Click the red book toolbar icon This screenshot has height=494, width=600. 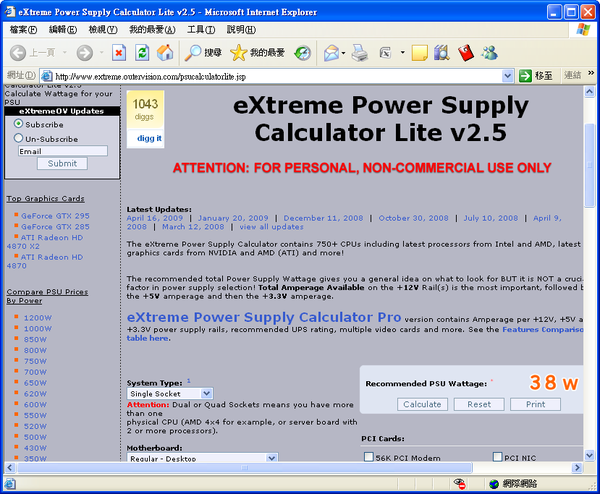click(466, 52)
